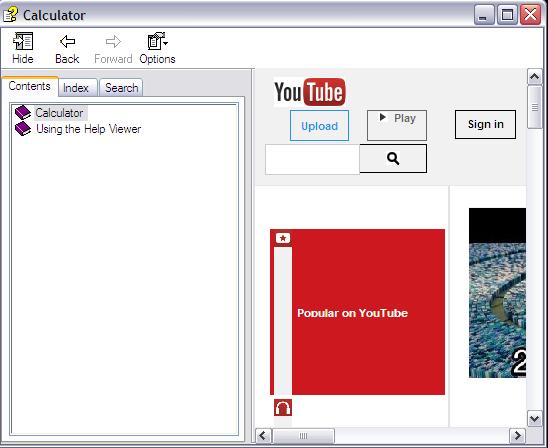Open the blue mosaic video thumbnail

point(497,293)
